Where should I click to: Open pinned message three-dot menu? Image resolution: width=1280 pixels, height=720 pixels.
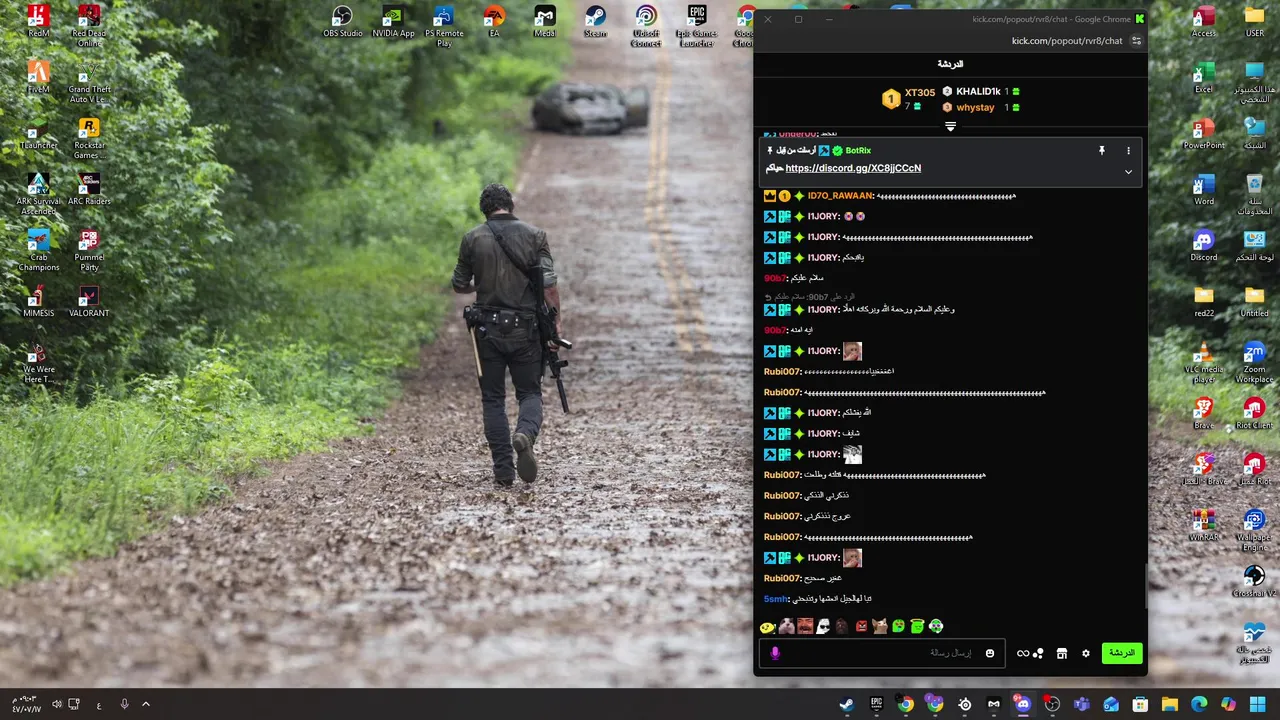coord(1128,151)
